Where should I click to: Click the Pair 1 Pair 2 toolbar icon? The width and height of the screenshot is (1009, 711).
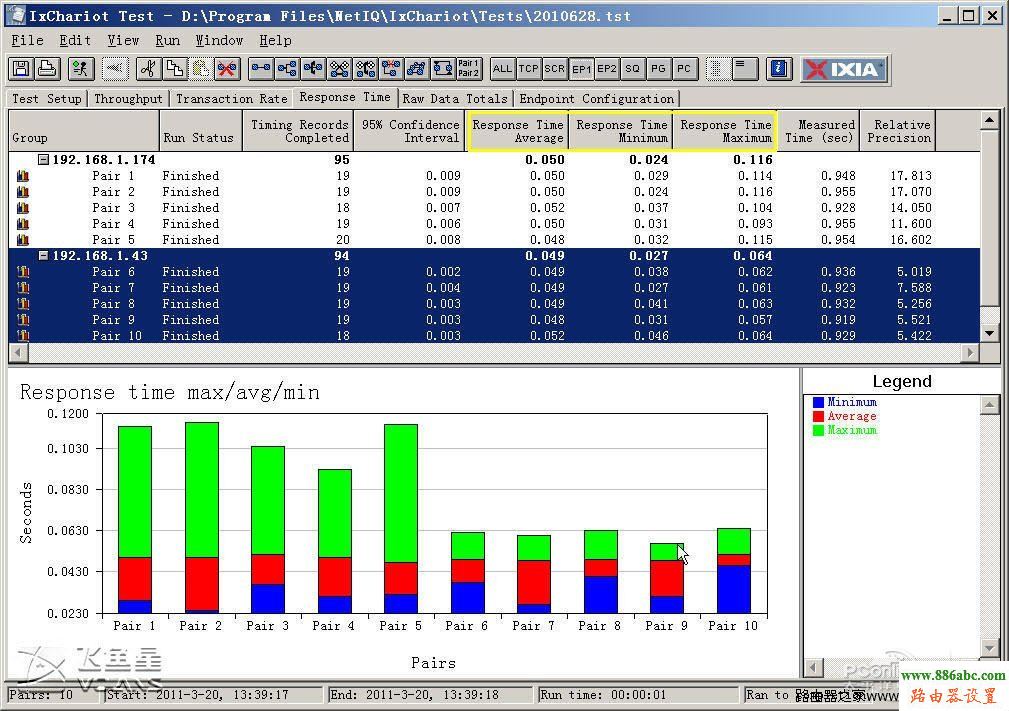point(468,69)
